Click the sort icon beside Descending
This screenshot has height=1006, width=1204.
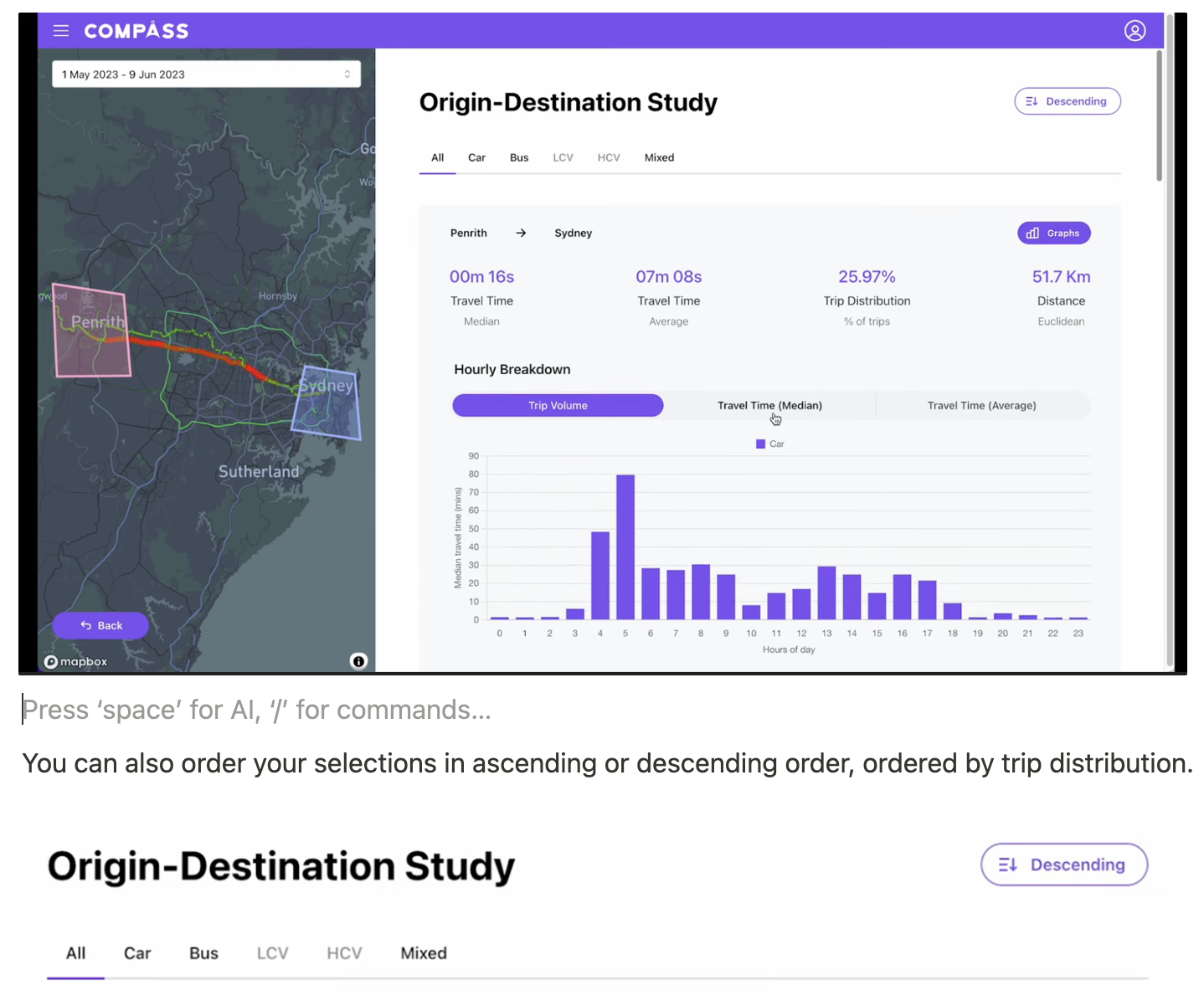click(x=1032, y=100)
